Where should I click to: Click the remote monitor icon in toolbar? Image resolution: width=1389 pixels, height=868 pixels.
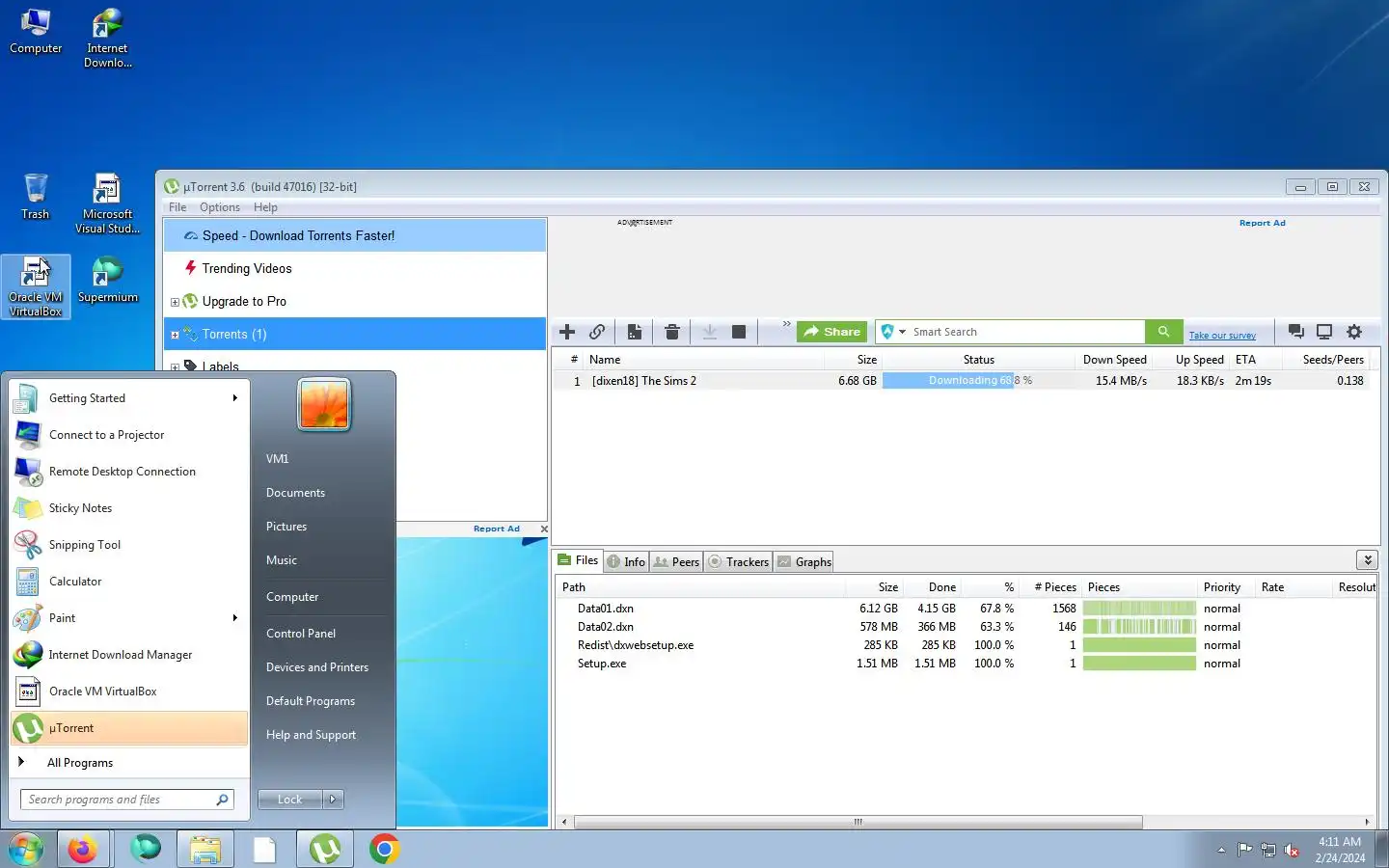[1324, 332]
